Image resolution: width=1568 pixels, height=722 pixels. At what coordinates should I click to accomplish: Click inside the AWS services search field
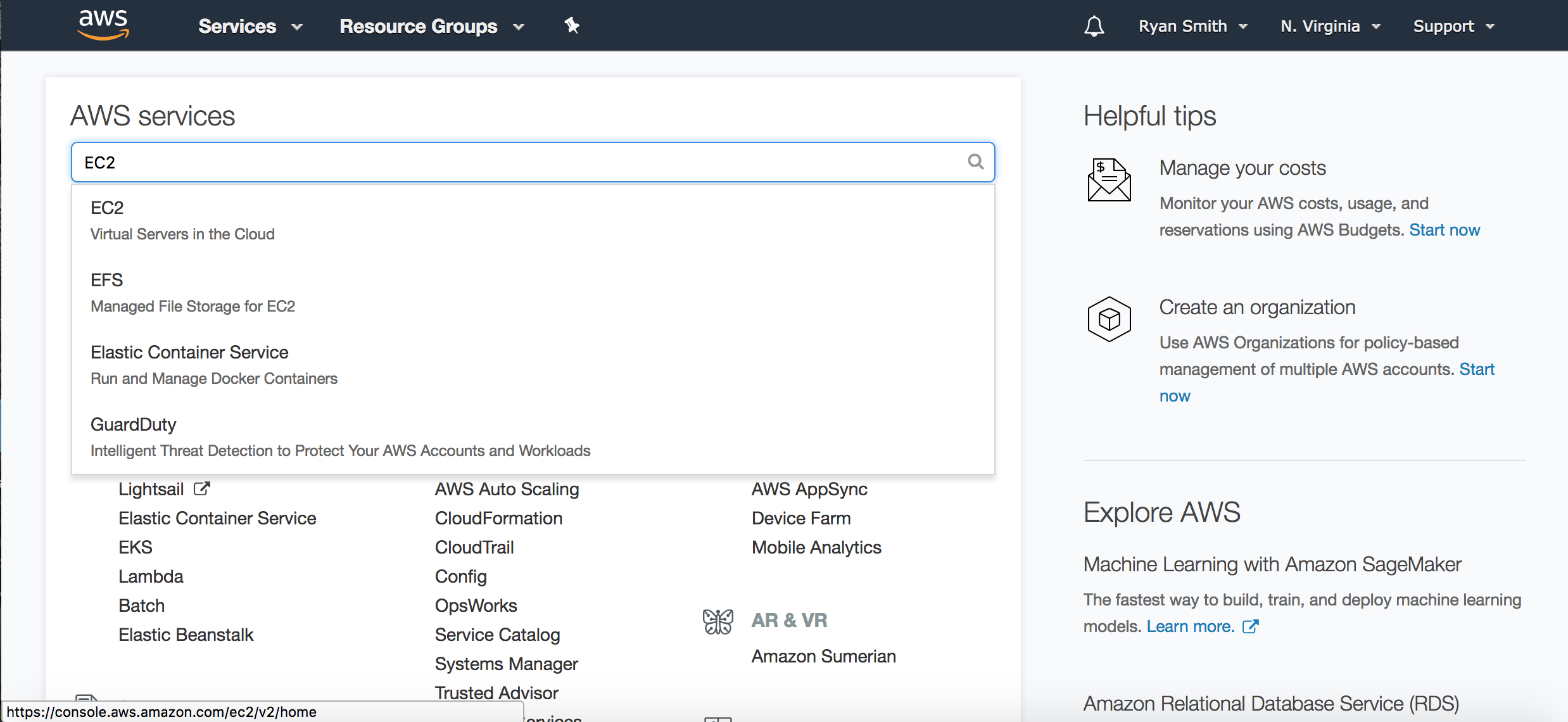(x=507, y=163)
